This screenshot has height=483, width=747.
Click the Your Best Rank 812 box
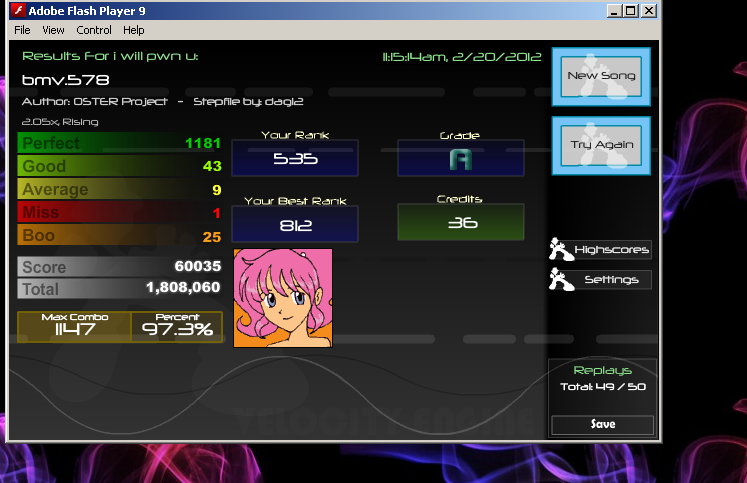point(295,224)
